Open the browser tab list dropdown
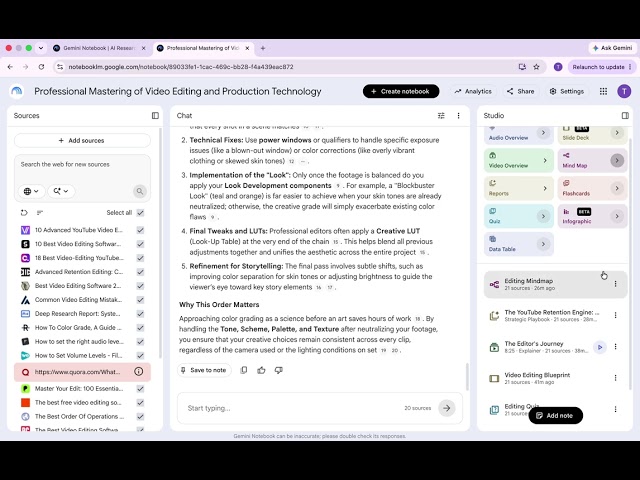Screen dimensions: 640x480 (41, 48)
